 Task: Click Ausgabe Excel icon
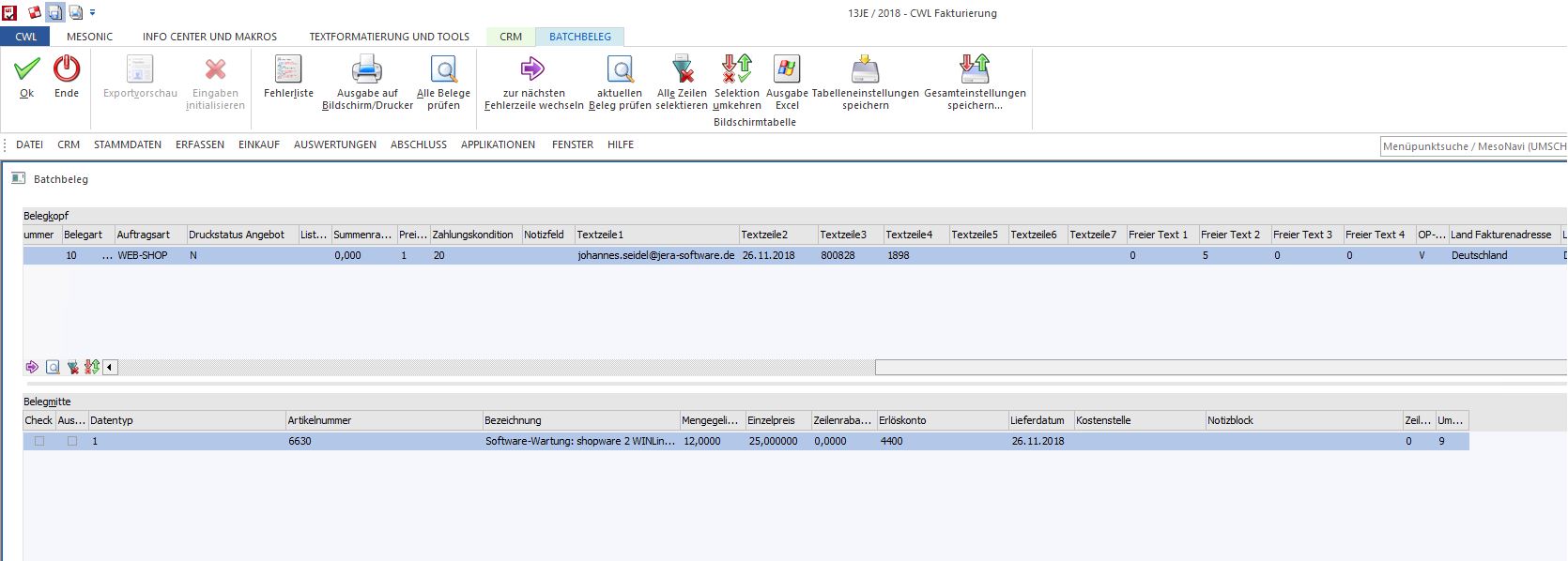click(787, 69)
